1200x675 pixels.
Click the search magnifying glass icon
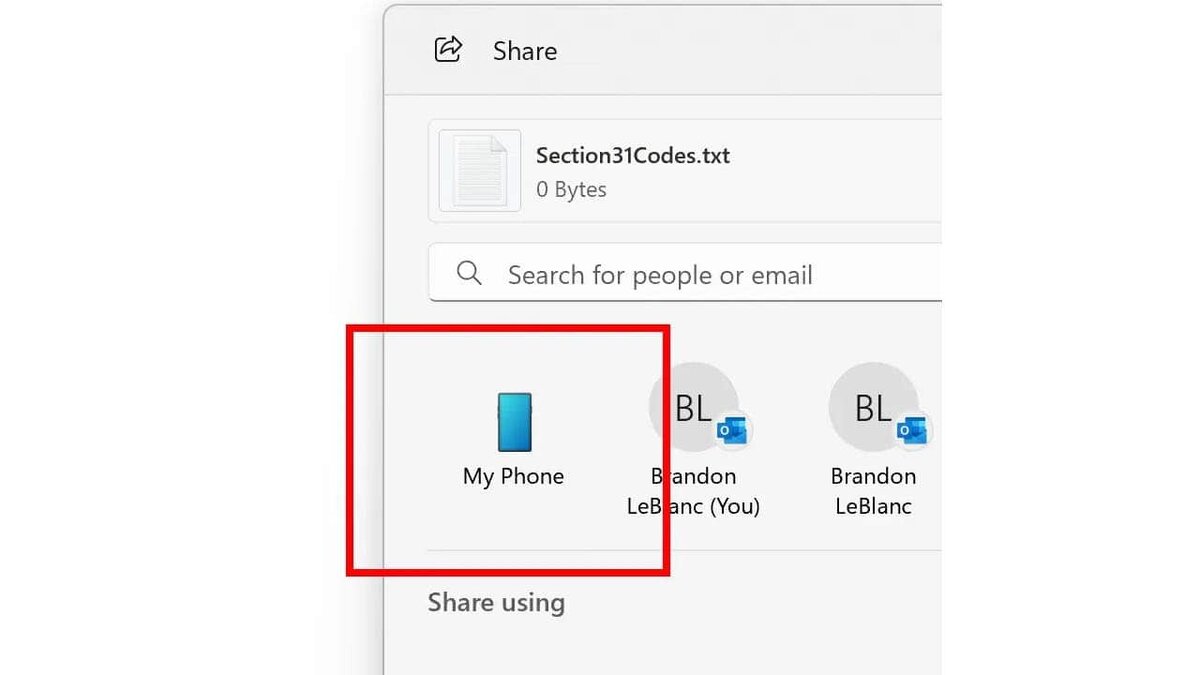pyautogui.click(x=469, y=273)
